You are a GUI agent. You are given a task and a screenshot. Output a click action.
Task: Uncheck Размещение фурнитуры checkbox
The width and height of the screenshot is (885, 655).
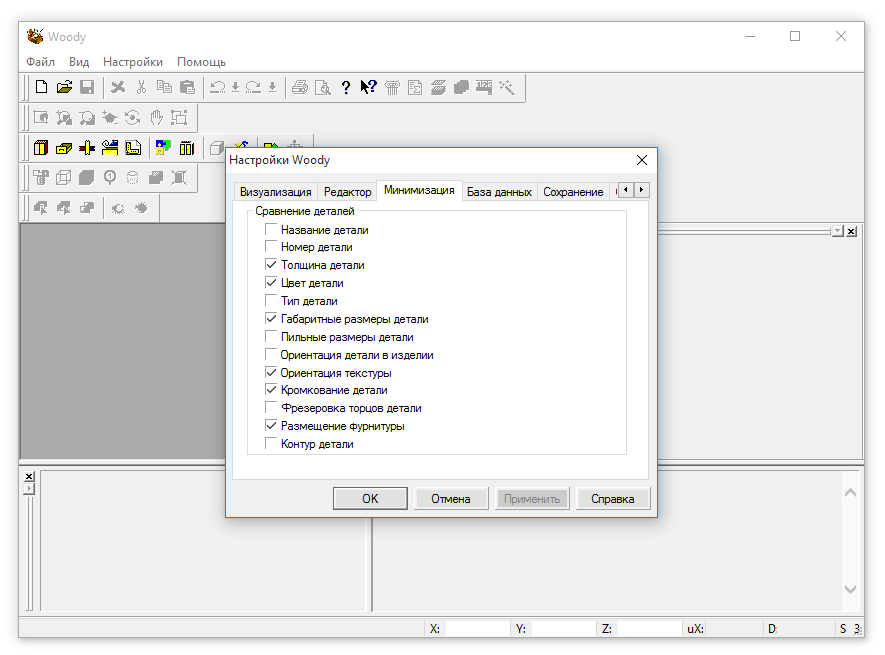pyautogui.click(x=271, y=426)
